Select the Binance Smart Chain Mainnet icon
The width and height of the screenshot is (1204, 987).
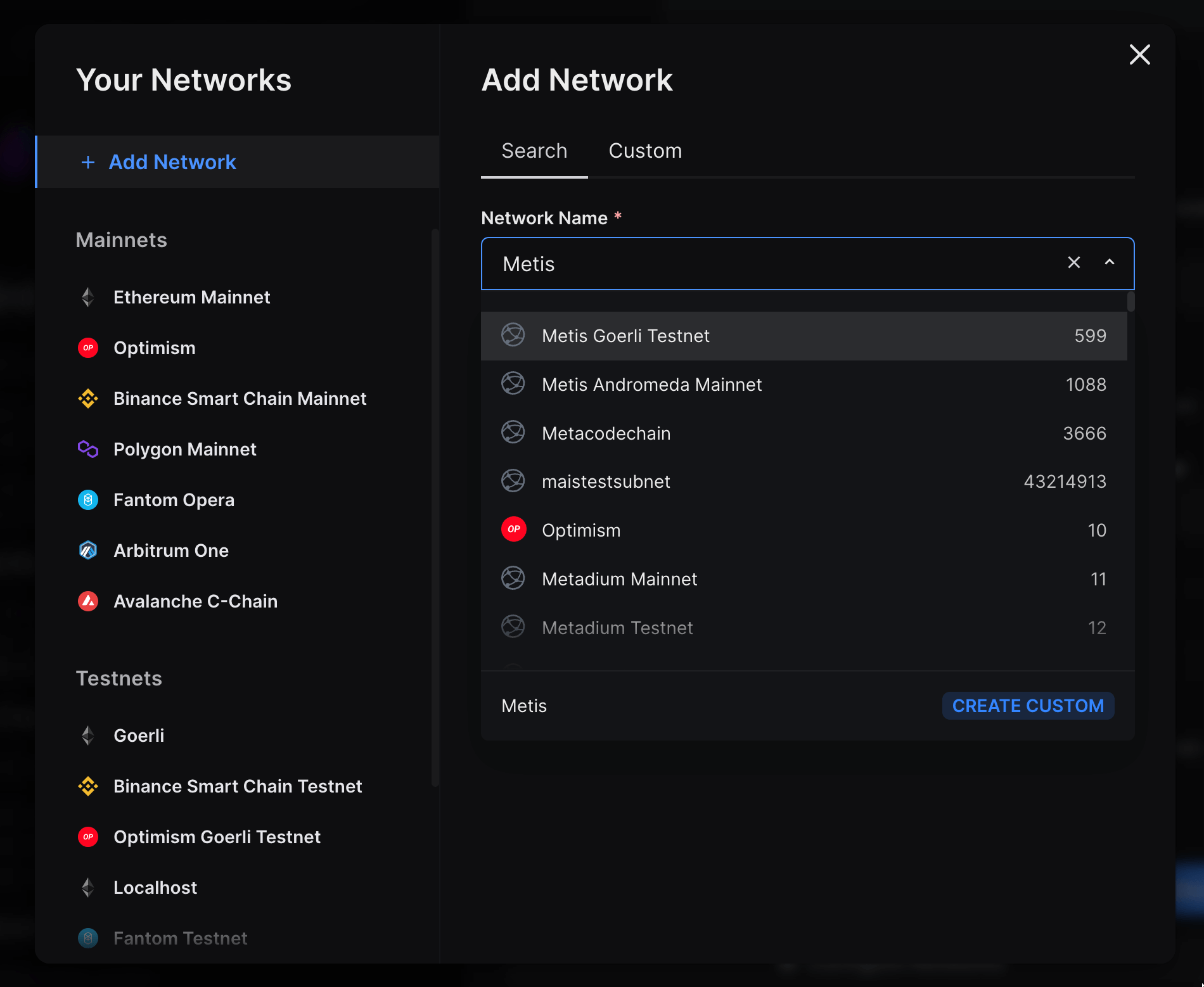pyautogui.click(x=88, y=398)
